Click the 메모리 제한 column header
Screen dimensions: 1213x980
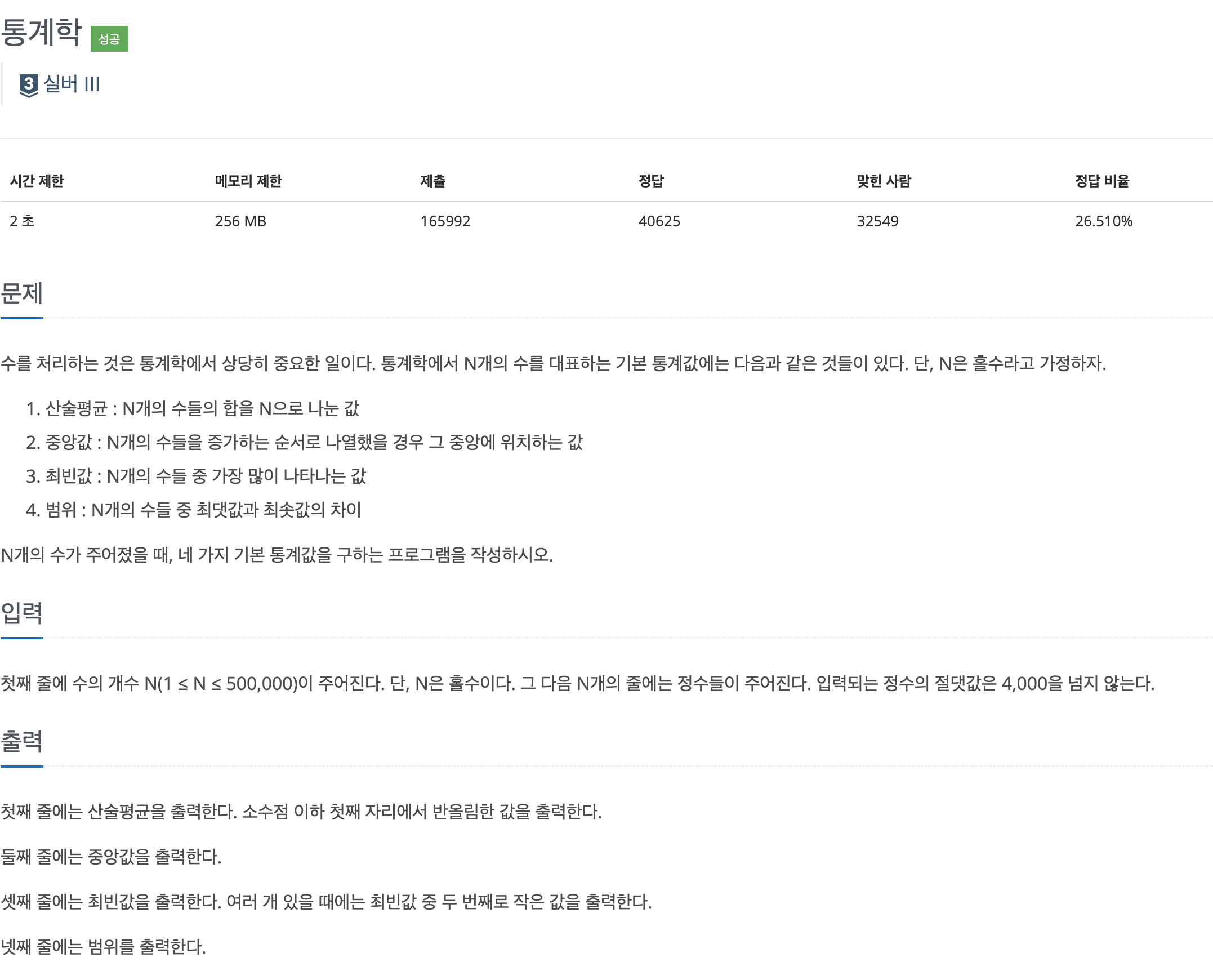[x=248, y=181]
